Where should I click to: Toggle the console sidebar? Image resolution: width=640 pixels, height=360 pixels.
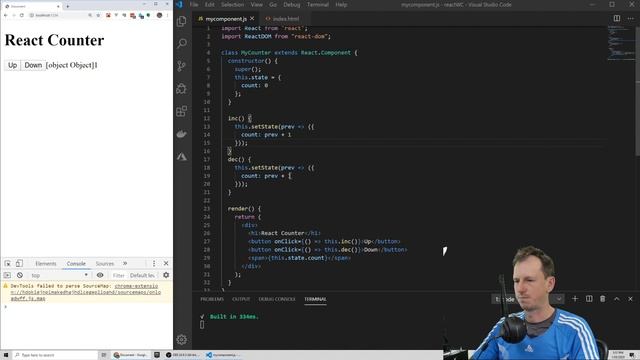7,275
